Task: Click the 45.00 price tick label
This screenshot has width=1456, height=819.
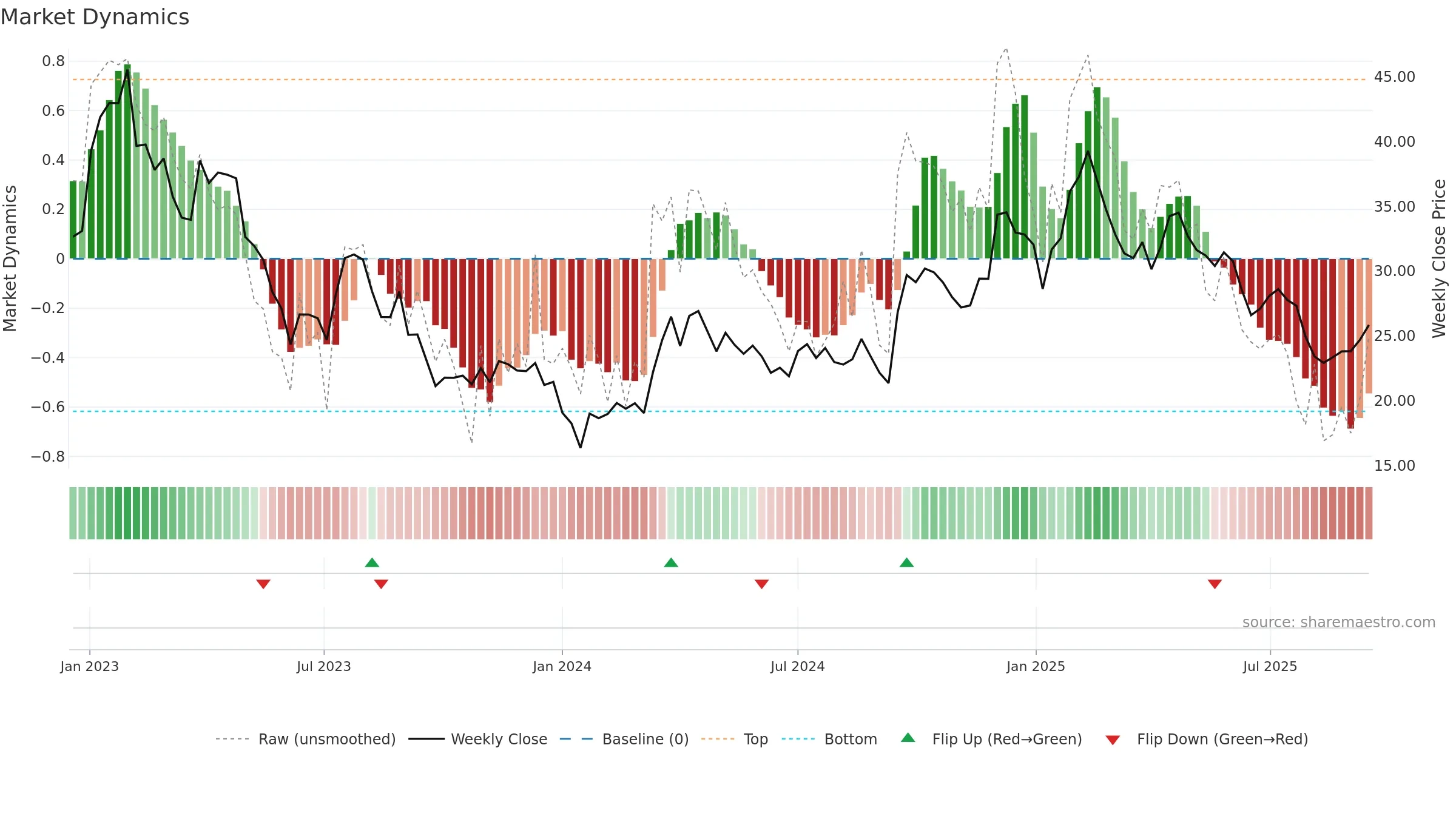Action: tap(1395, 77)
